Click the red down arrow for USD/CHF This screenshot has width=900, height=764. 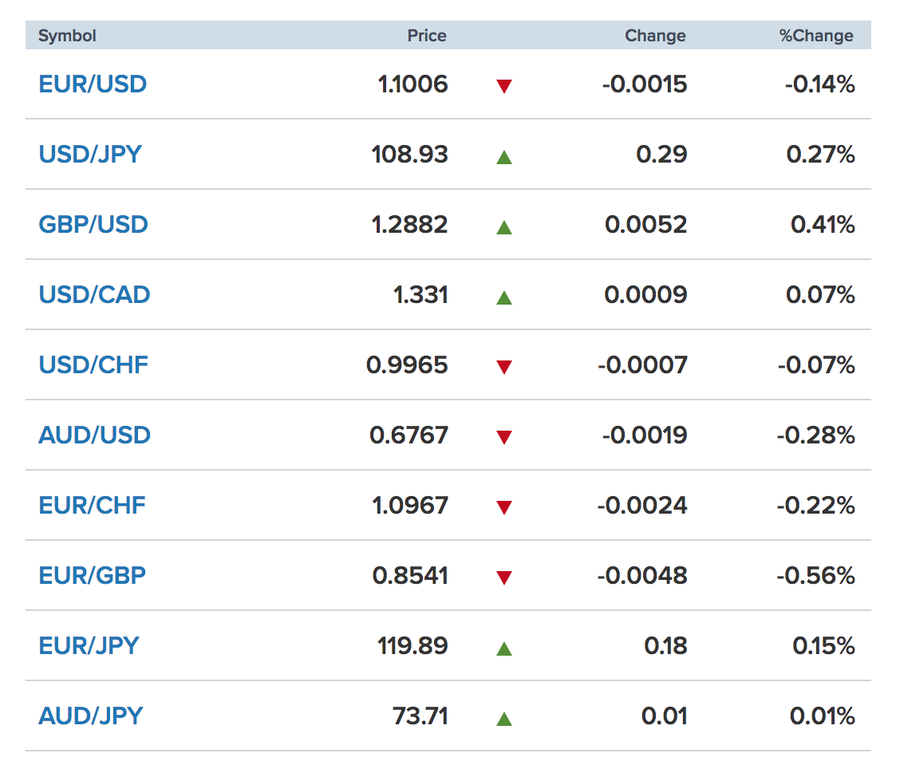[504, 367]
